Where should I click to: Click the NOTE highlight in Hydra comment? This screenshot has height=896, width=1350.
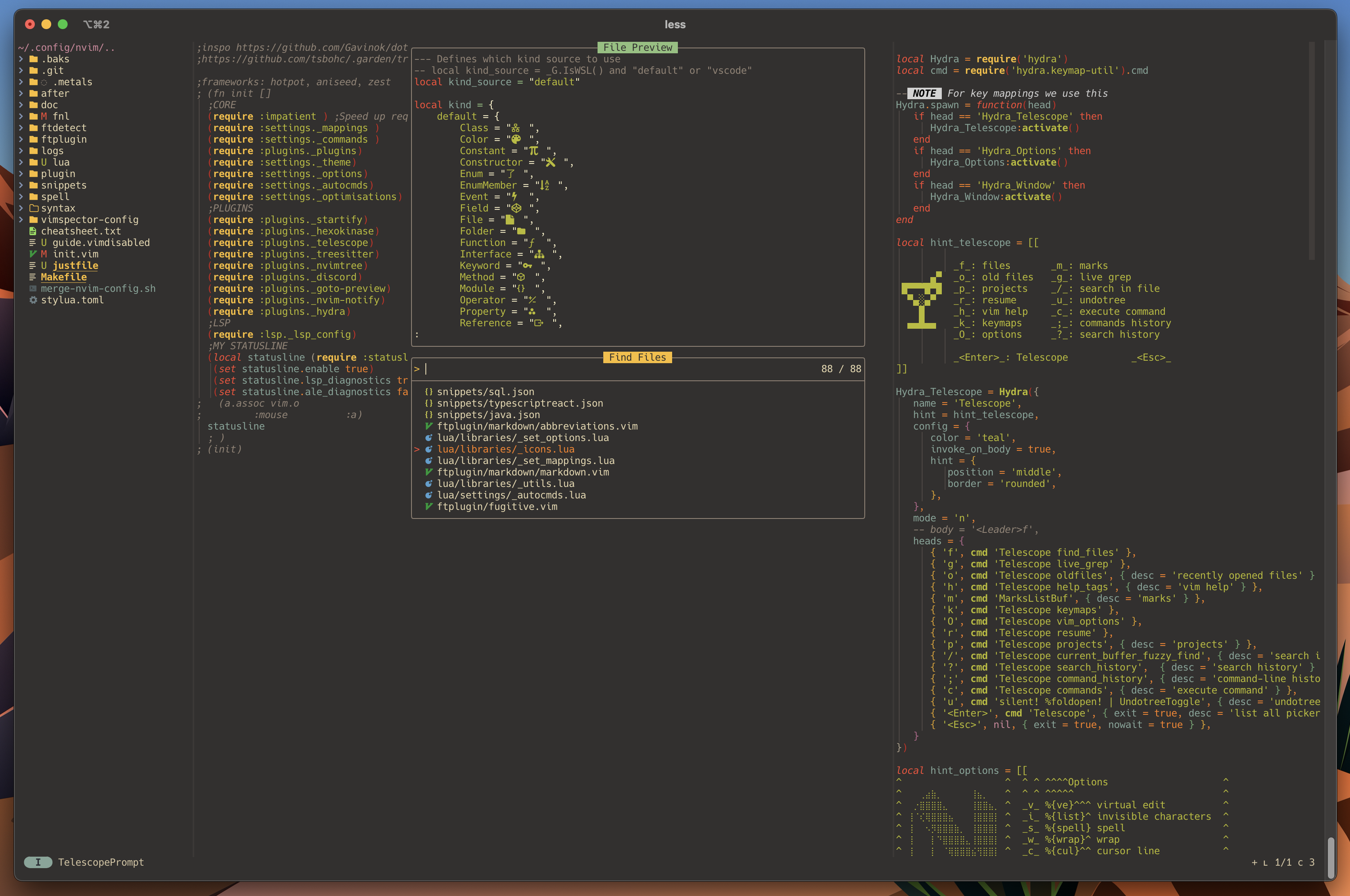pyautogui.click(x=924, y=94)
